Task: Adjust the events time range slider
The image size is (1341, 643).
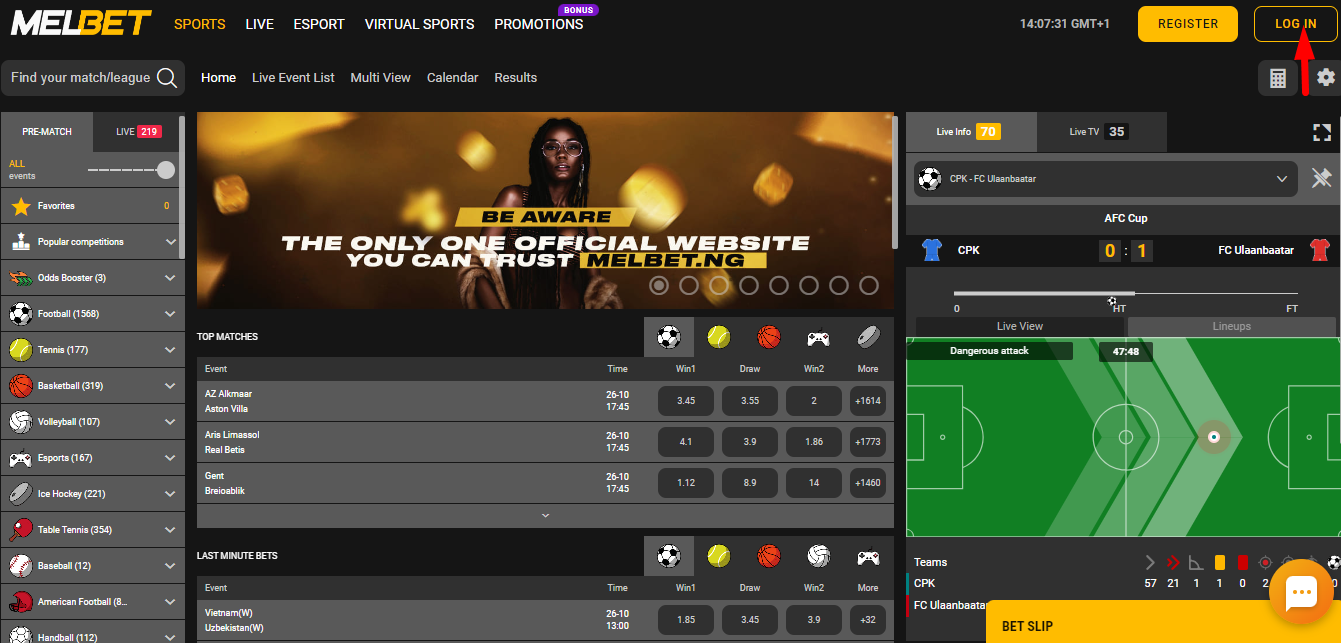Action: click(166, 170)
